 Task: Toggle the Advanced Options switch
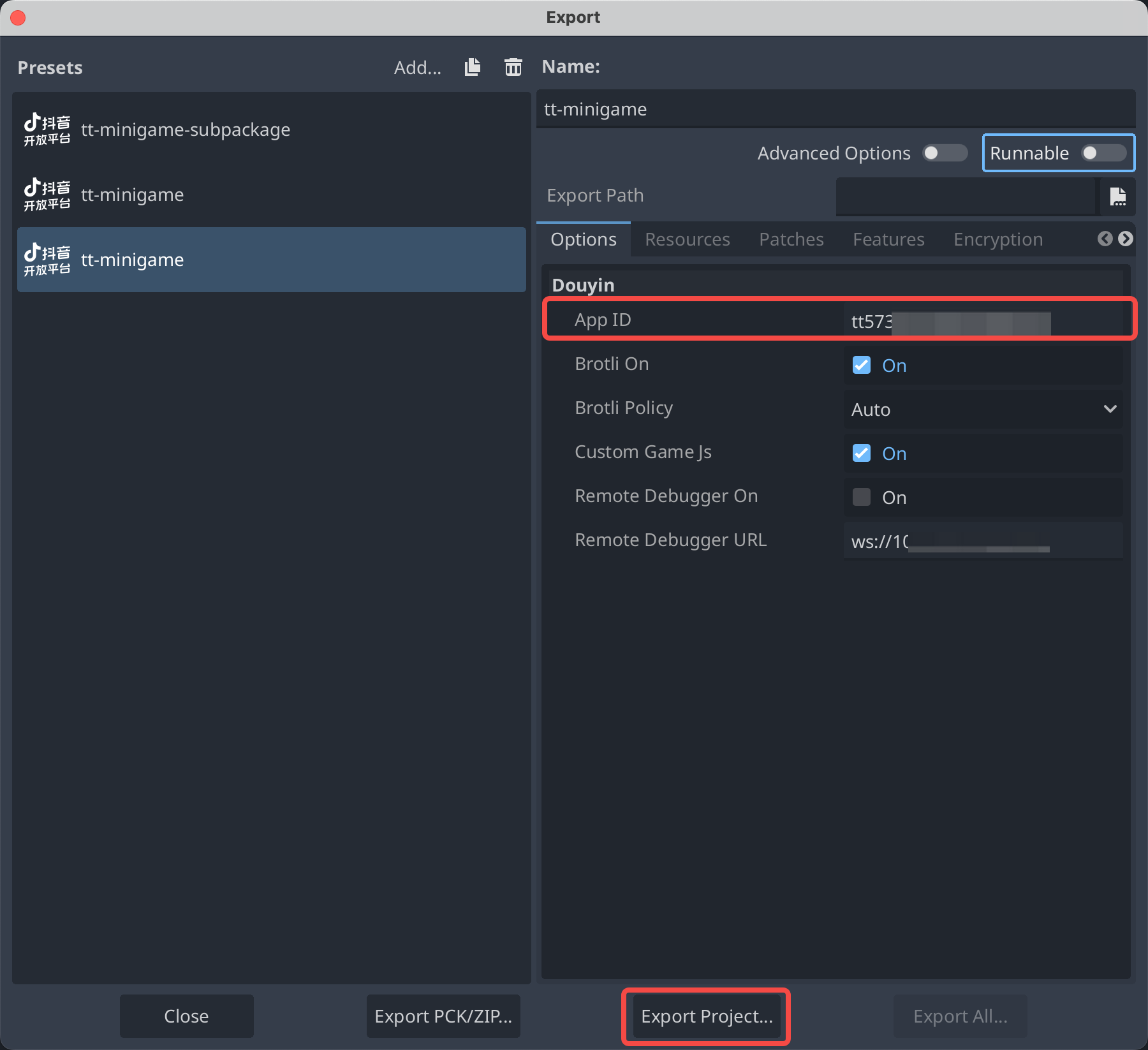(x=945, y=153)
